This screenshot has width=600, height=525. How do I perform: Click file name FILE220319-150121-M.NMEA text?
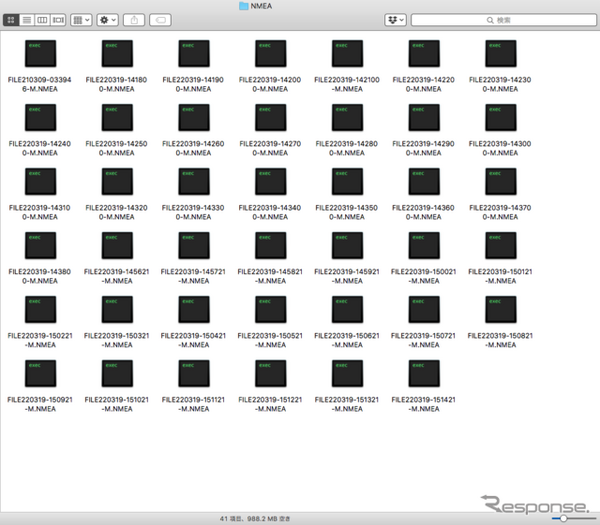pos(500,276)
